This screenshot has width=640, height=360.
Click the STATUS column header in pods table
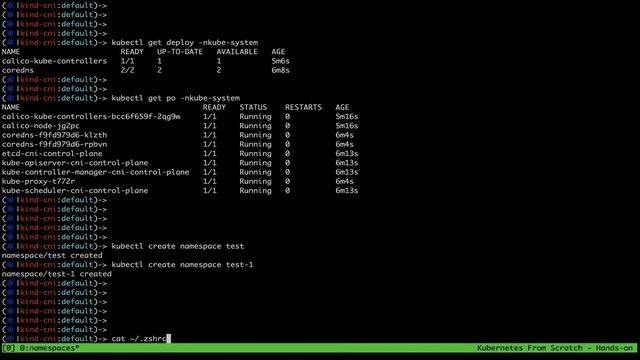253,107
